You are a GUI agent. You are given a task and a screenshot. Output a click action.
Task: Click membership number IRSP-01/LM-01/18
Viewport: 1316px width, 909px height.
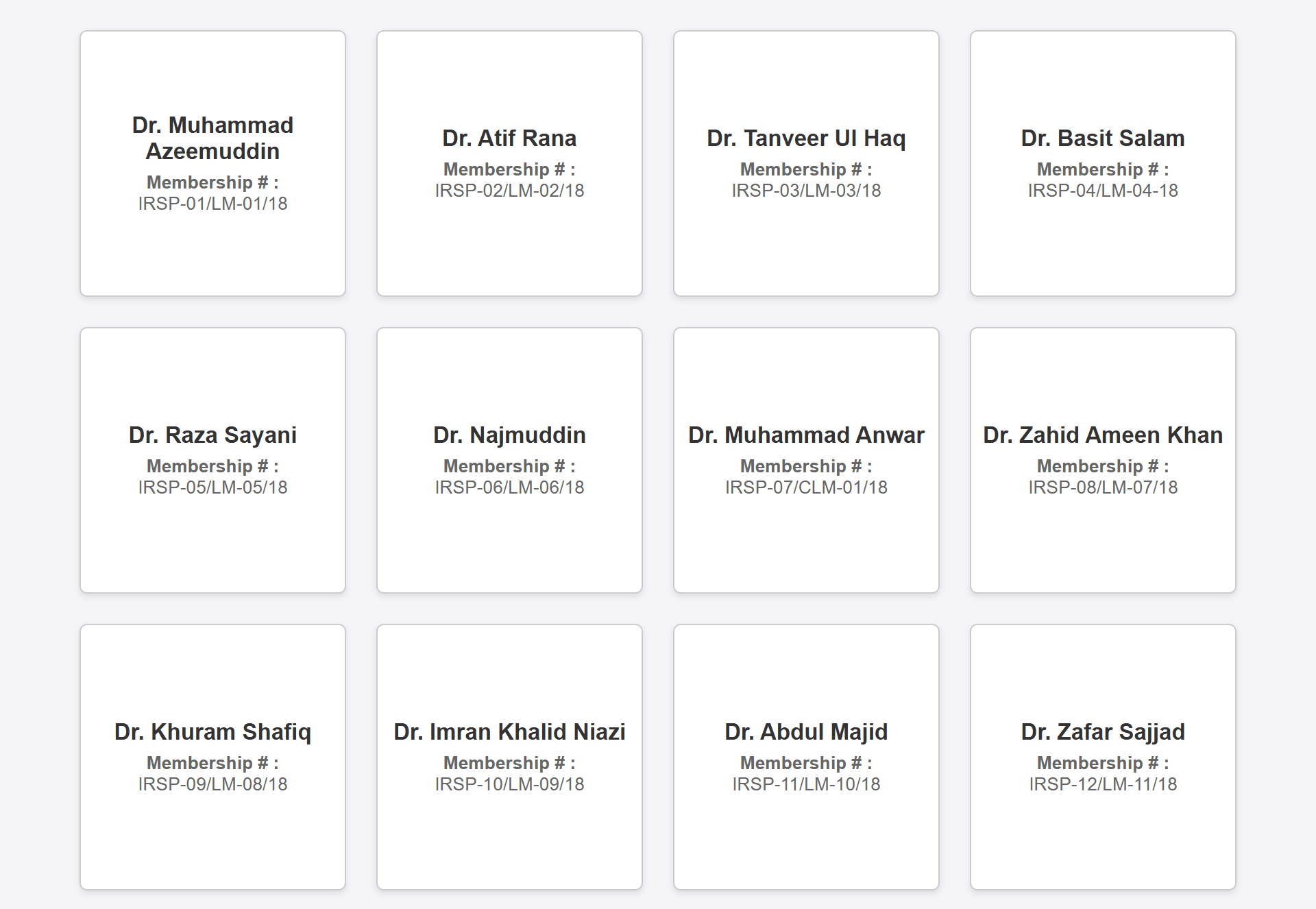[212, 204]
